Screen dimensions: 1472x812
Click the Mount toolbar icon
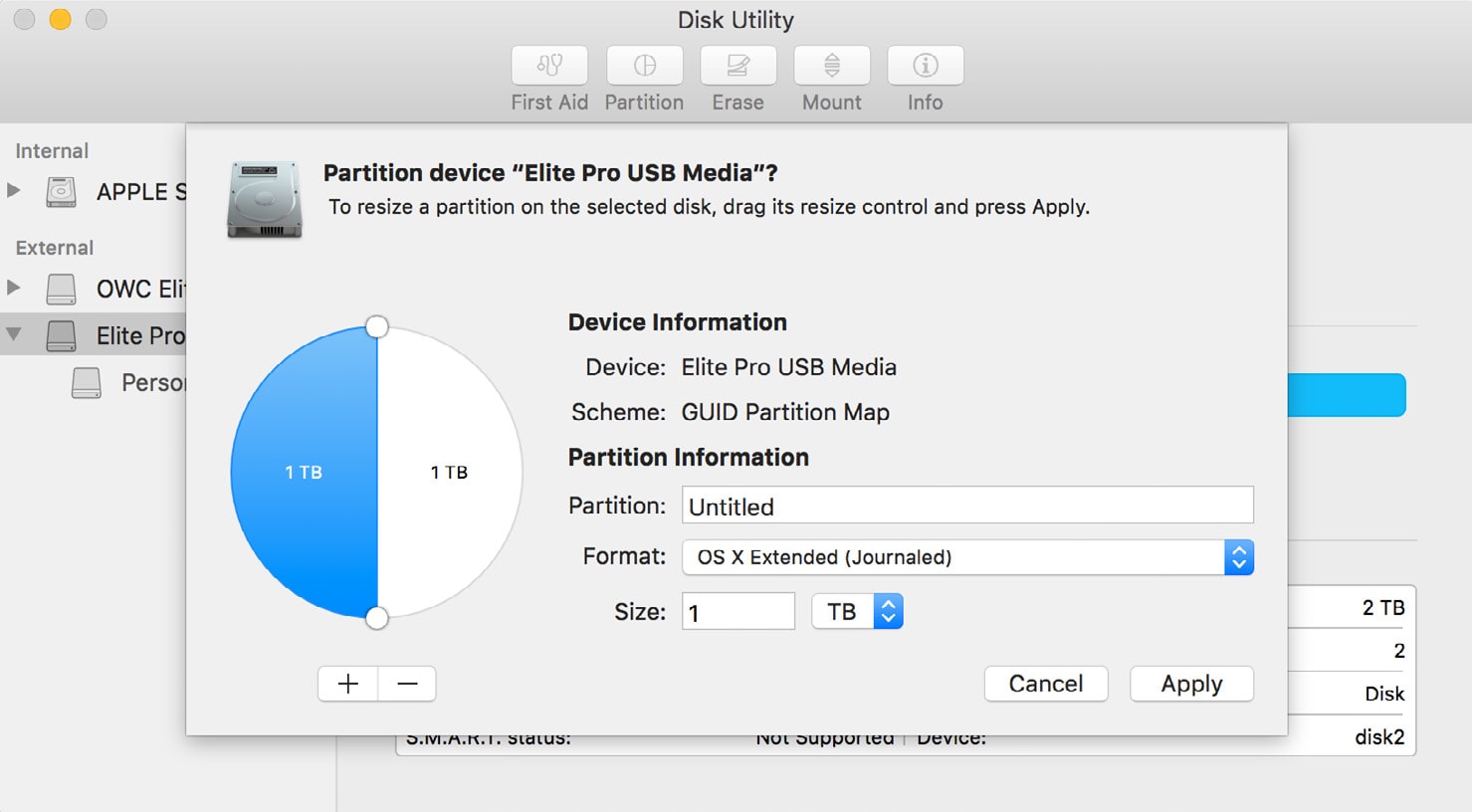tap(832, 66)
